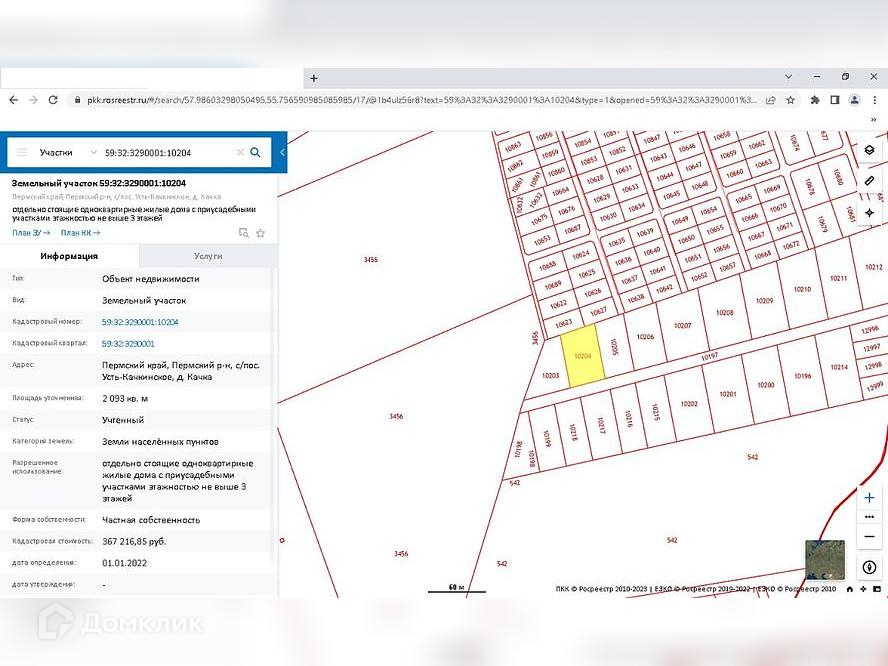Viewport: 888px width, 666px height.
Task: Click parcel 10201 on the map
Action: tap(728, 394)
